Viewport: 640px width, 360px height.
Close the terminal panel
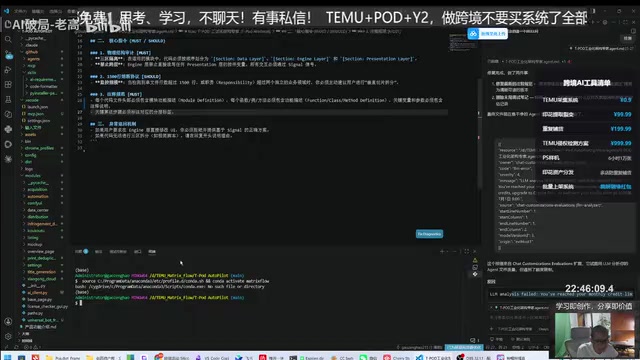(474, 251)
